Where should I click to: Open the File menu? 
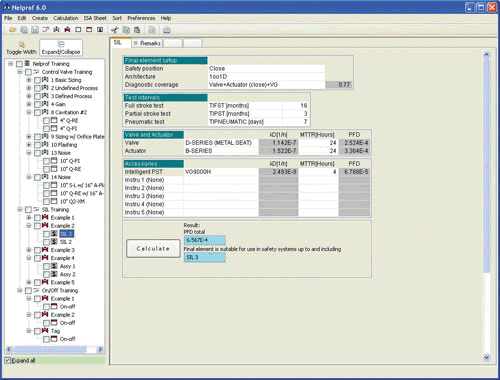[x=8, y=18]
